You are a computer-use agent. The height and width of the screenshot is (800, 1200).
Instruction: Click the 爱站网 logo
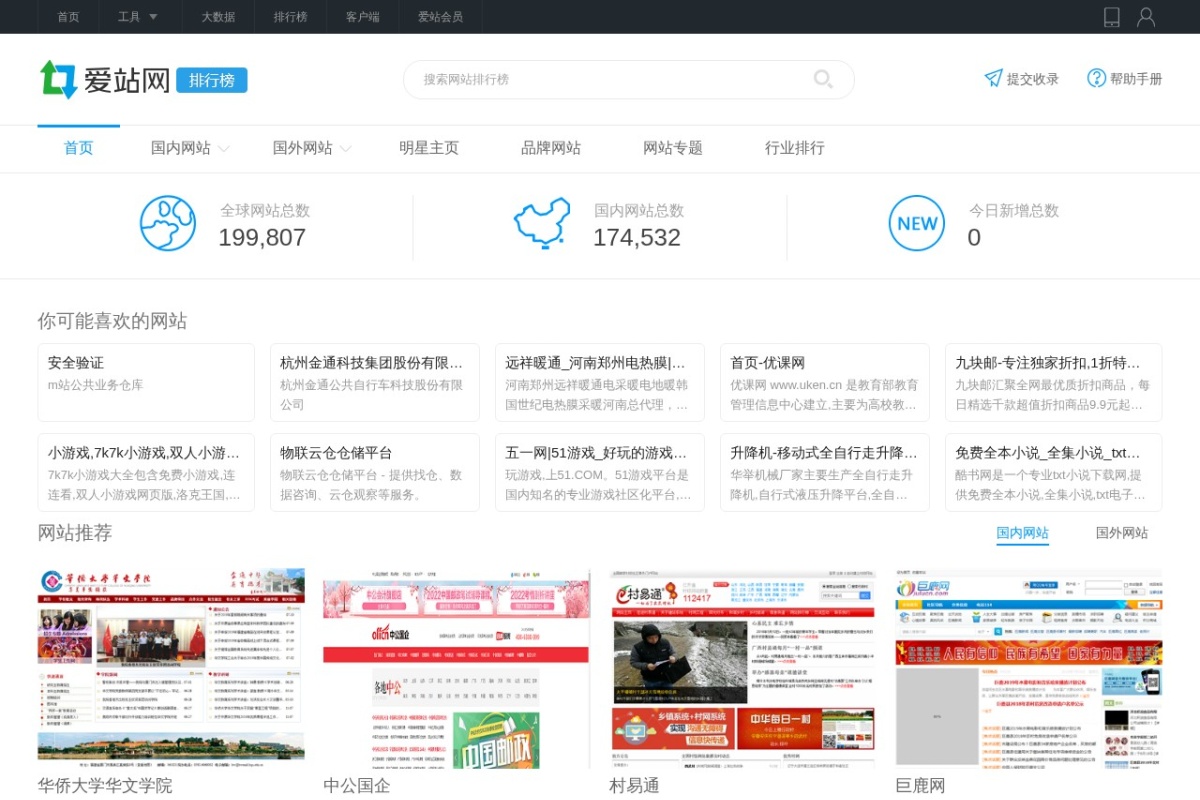[105, 80]
